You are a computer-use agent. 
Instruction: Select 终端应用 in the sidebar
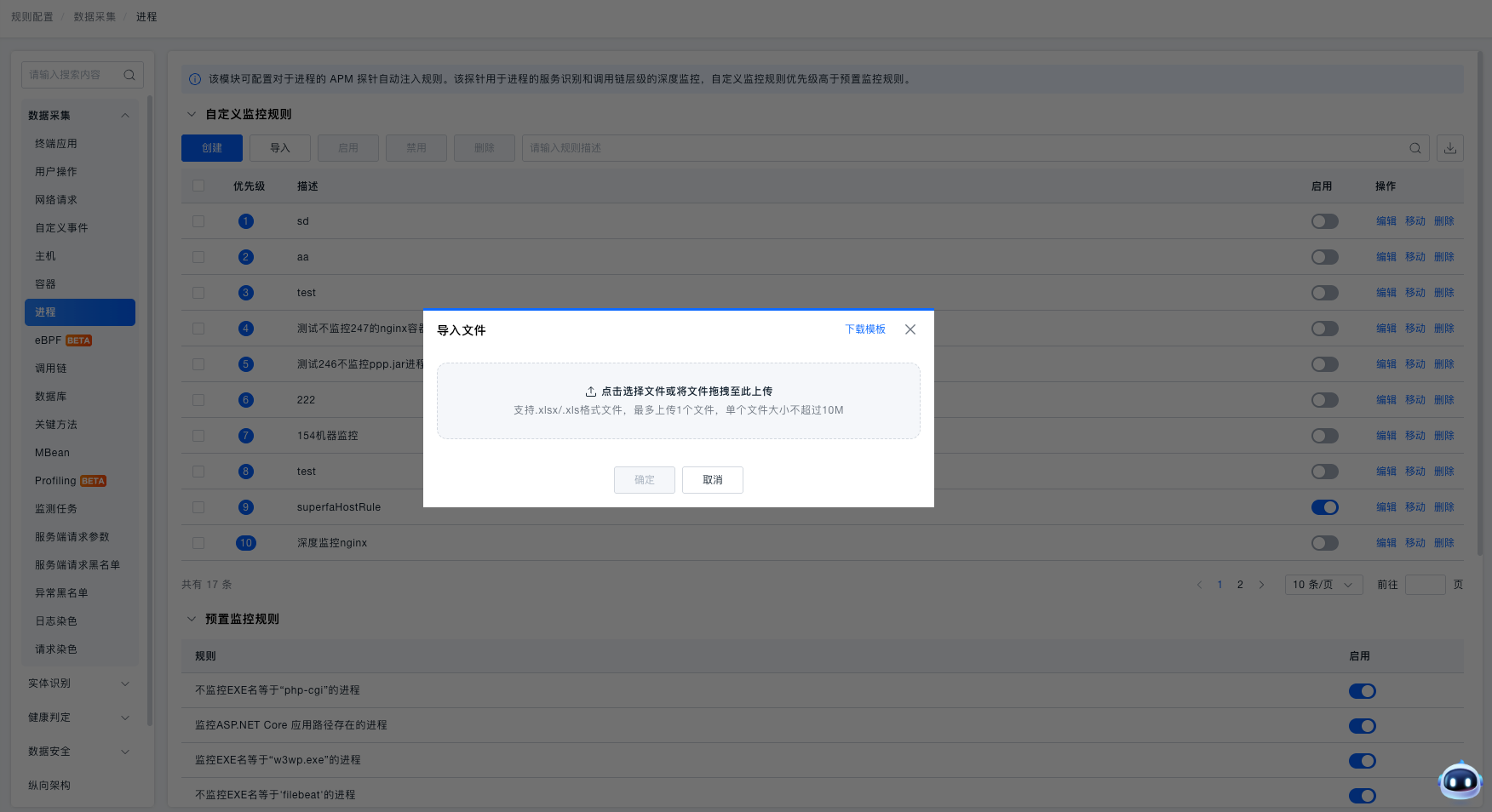coord(80,144)
